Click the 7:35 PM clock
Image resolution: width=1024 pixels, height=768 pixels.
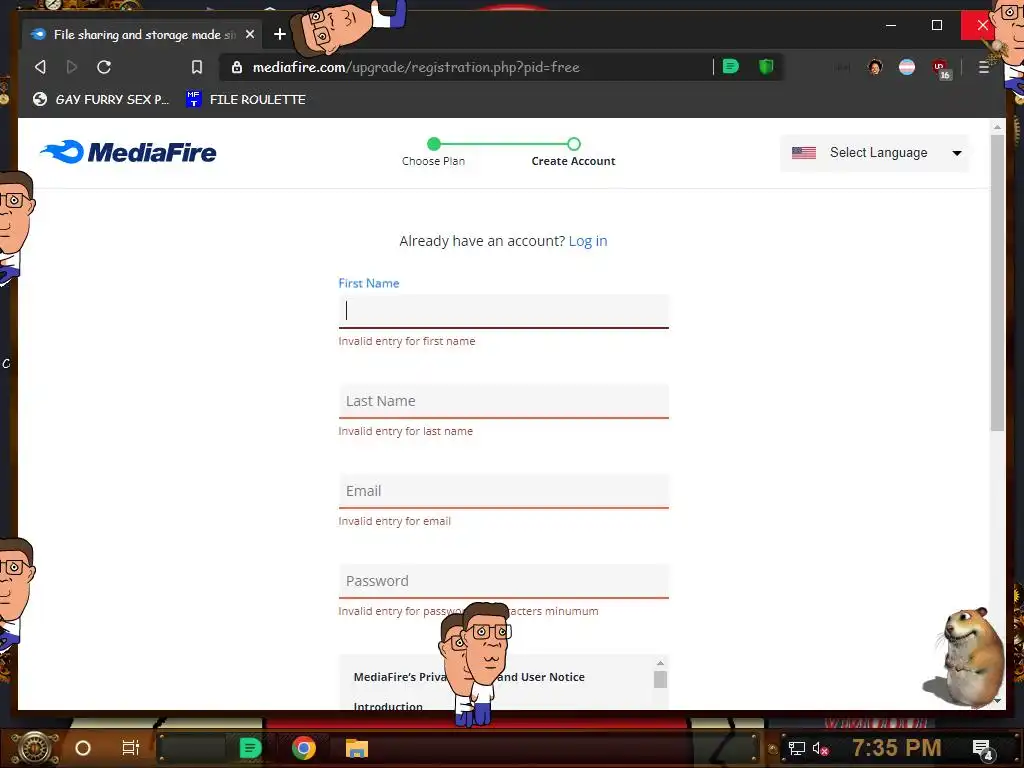pos(897,748)
